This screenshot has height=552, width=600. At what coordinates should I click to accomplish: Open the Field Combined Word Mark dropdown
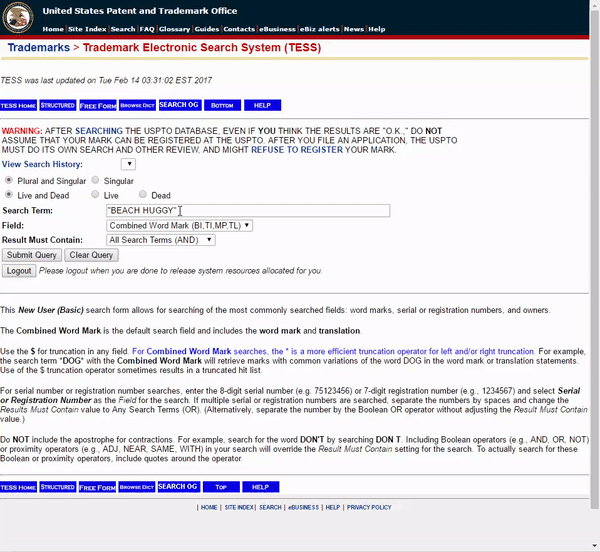pos(179,226)
